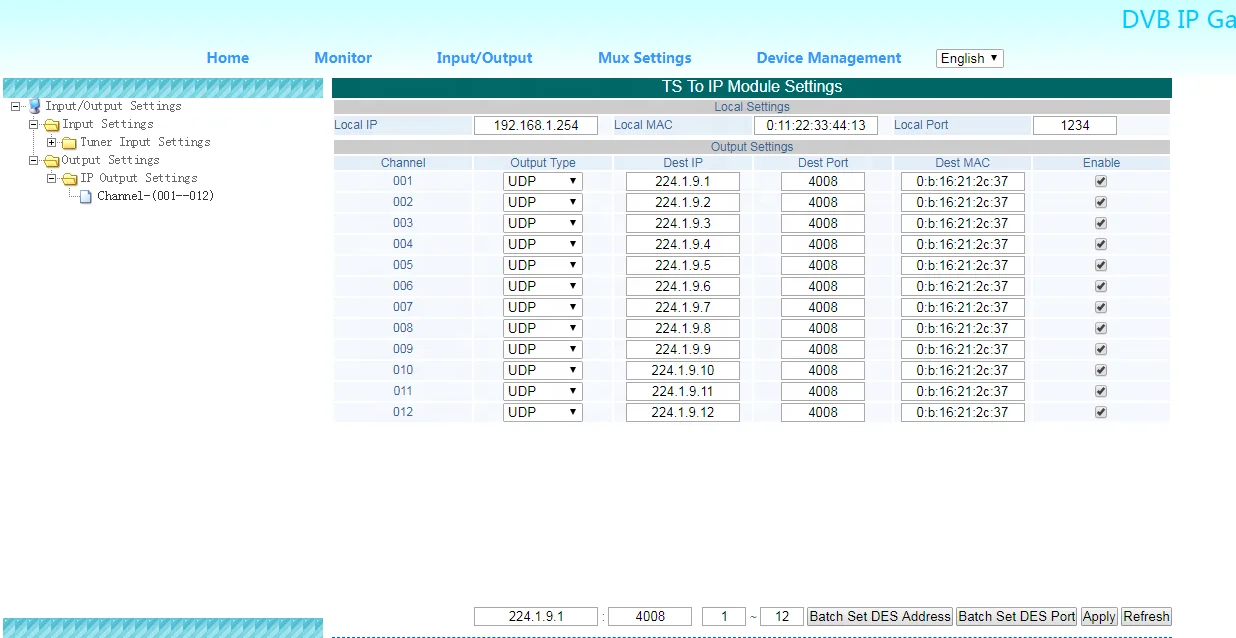Uncheck Enable for channel 004

1101,244
